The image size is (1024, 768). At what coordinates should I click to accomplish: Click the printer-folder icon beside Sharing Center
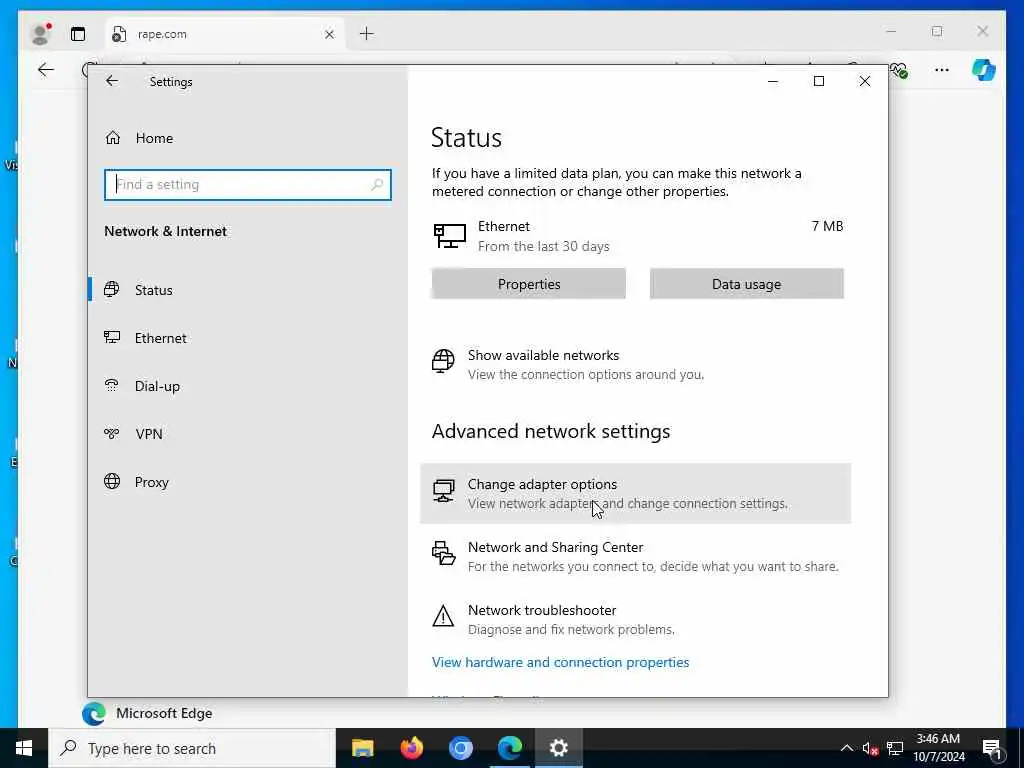coord(443,553)
